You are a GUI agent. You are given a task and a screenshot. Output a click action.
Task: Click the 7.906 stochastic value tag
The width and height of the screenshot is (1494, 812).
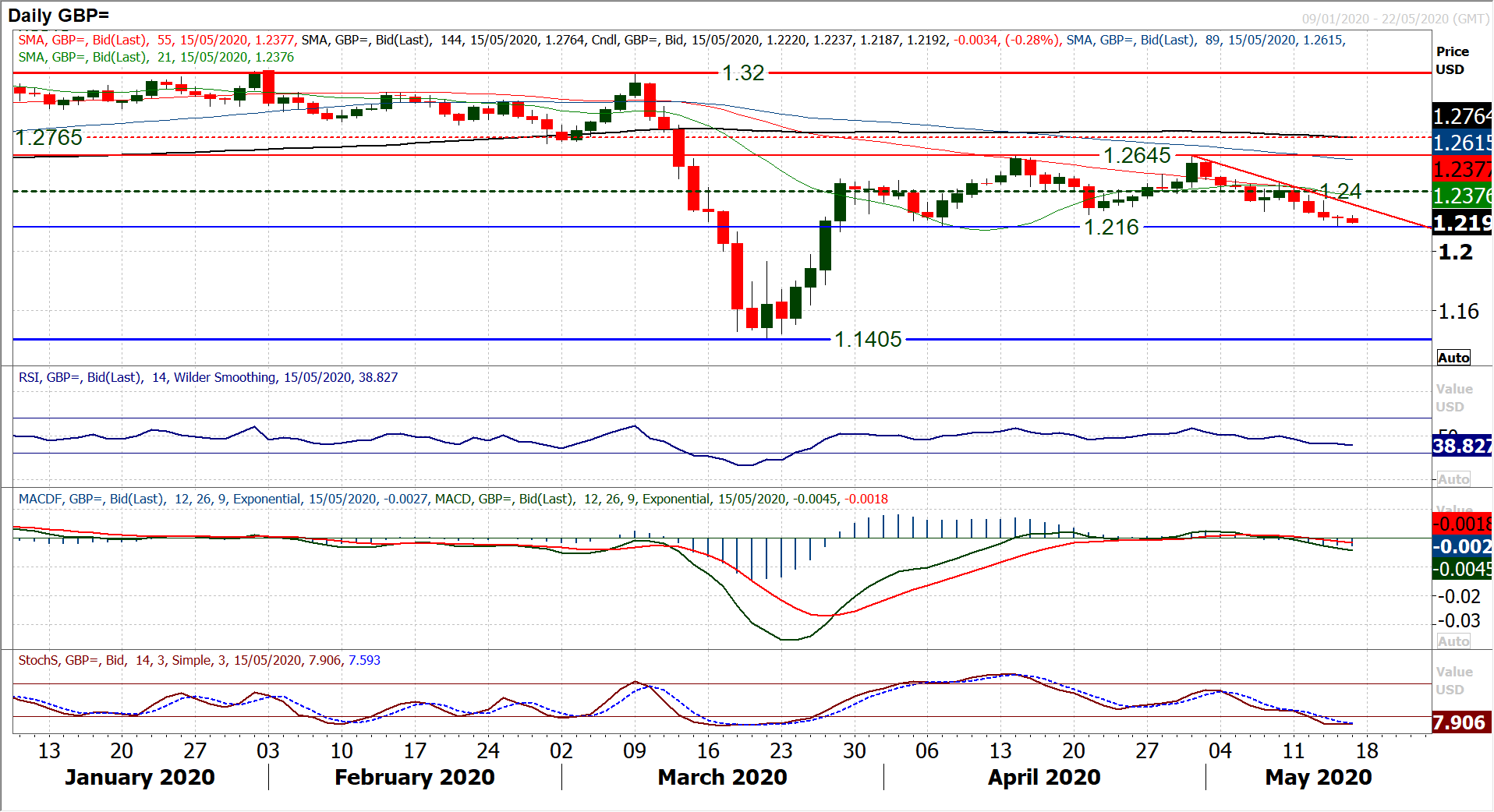coord(1460,722)
